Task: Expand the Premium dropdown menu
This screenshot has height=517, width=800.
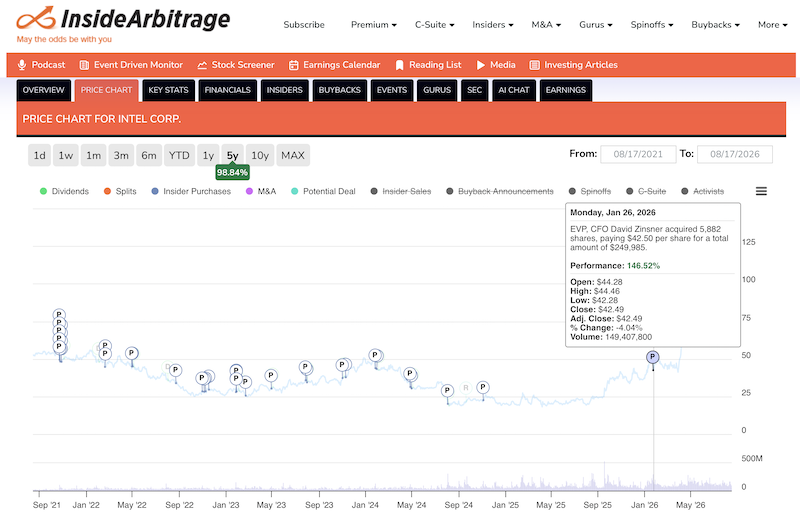Action: 373,24
